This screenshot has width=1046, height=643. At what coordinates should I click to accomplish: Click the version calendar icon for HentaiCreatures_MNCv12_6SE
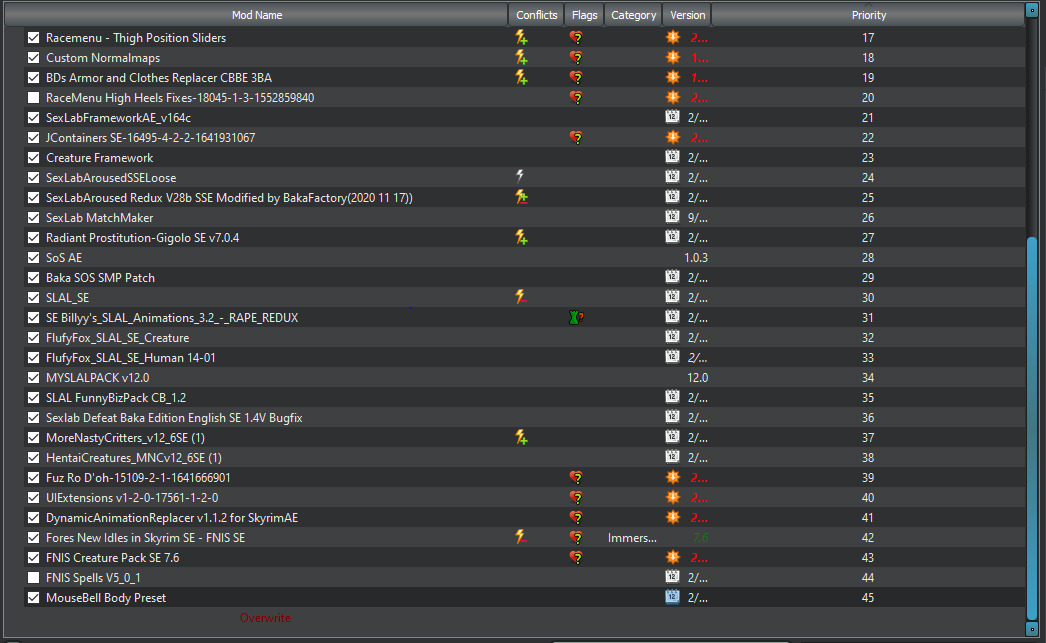[x=672, y=457]
